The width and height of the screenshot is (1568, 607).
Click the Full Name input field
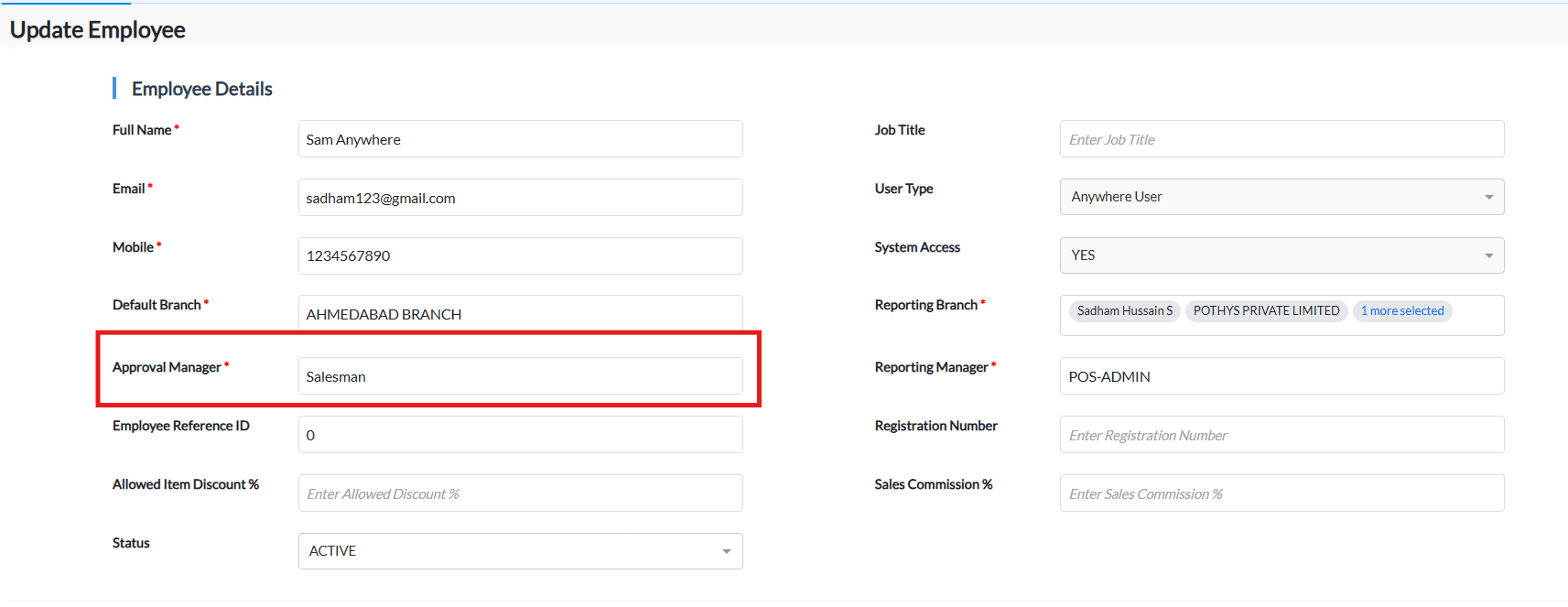click(x=520, y=139)
